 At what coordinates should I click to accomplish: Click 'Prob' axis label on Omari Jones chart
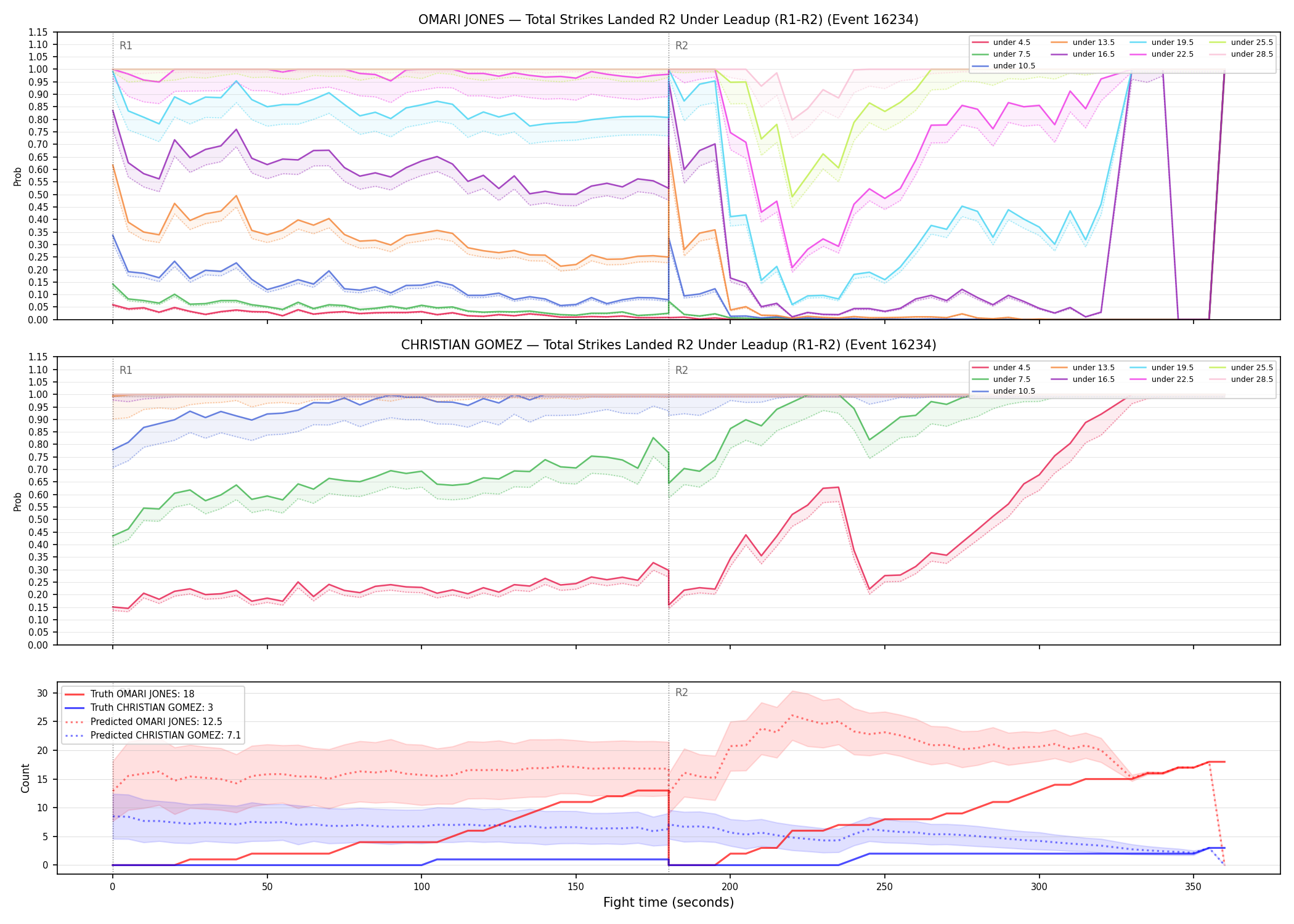18,176
